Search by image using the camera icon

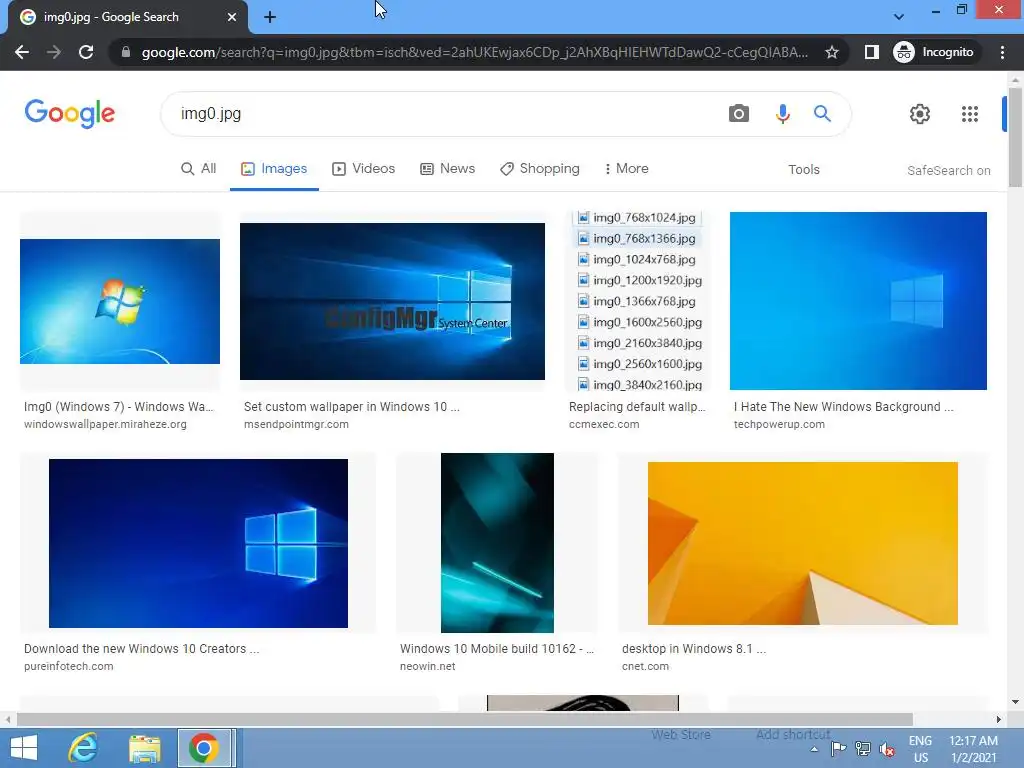tap(739, 114)
